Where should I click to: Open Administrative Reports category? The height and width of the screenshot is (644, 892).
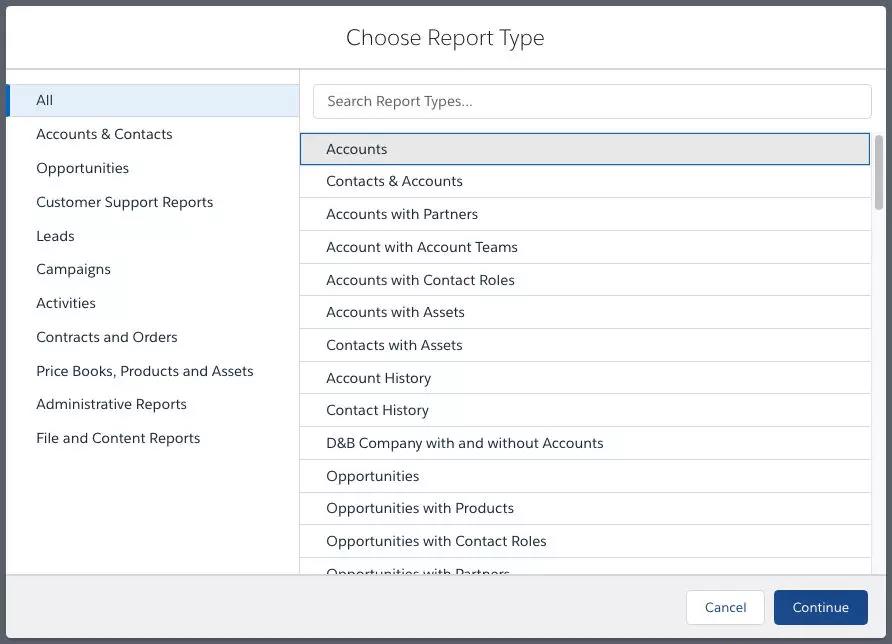[x=111, y=404]
